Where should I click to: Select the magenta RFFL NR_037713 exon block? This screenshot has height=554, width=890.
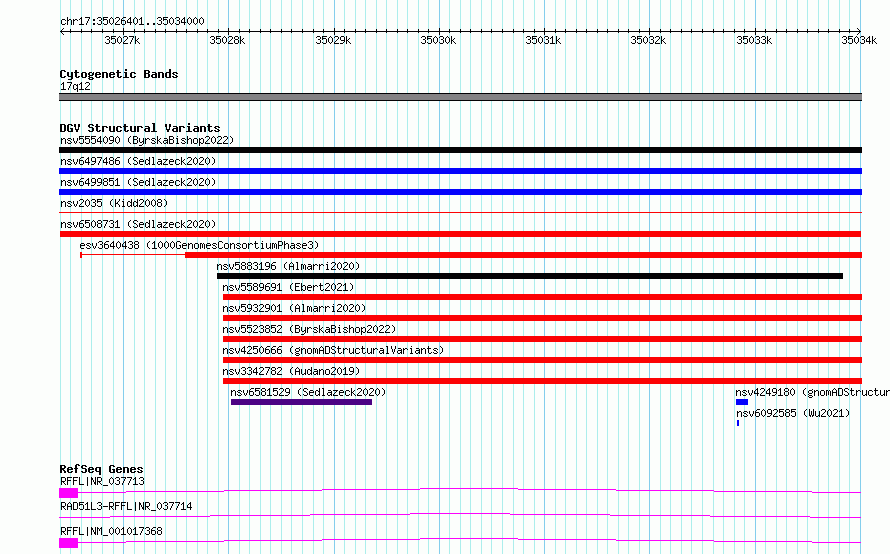coord(69,493)
